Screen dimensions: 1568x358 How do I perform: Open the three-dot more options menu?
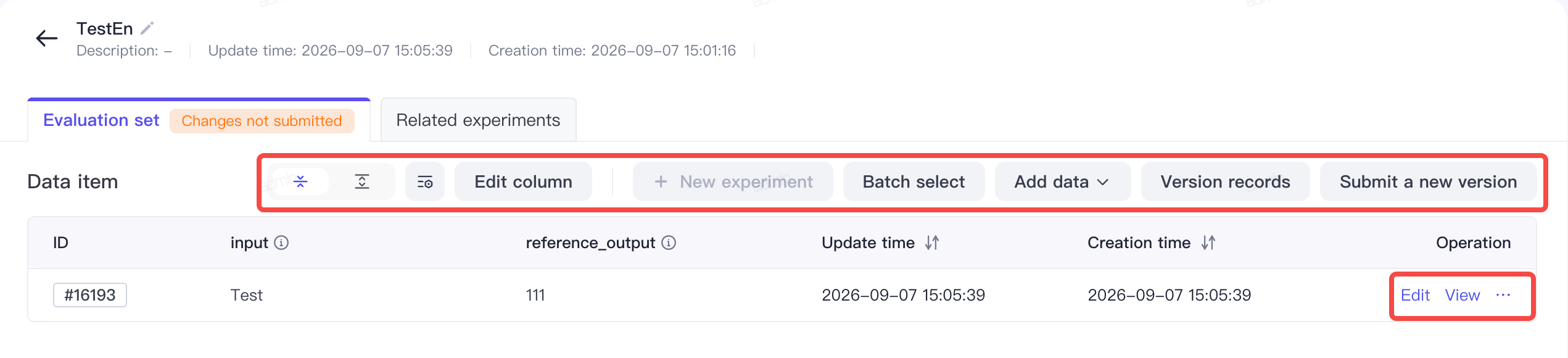tap(1503, 295)
